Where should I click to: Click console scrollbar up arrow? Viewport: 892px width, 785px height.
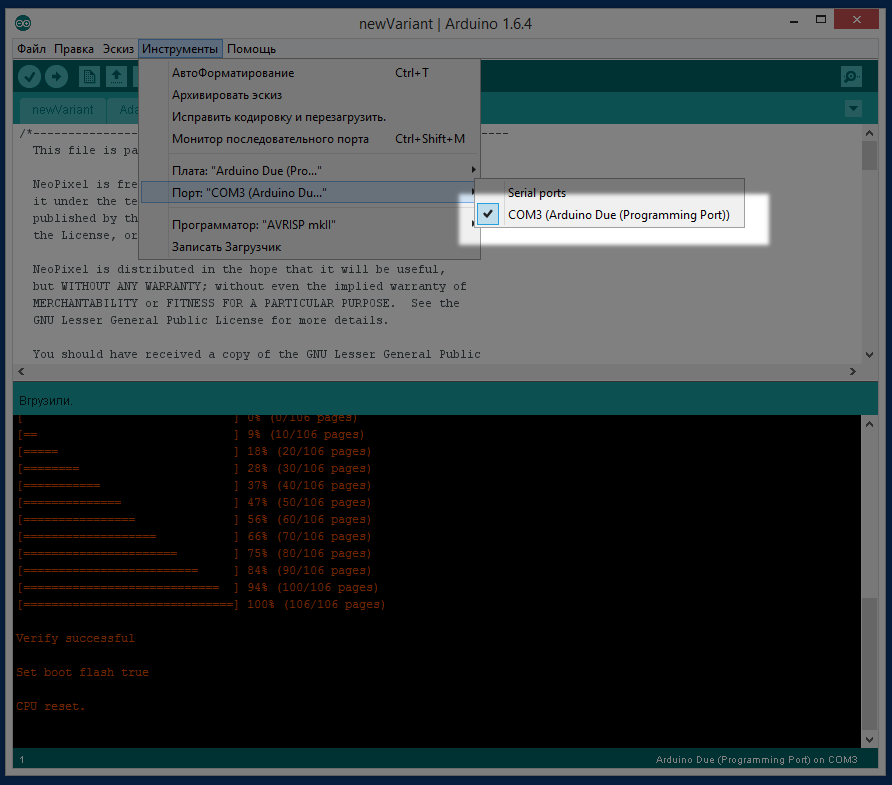coord(869,424)
